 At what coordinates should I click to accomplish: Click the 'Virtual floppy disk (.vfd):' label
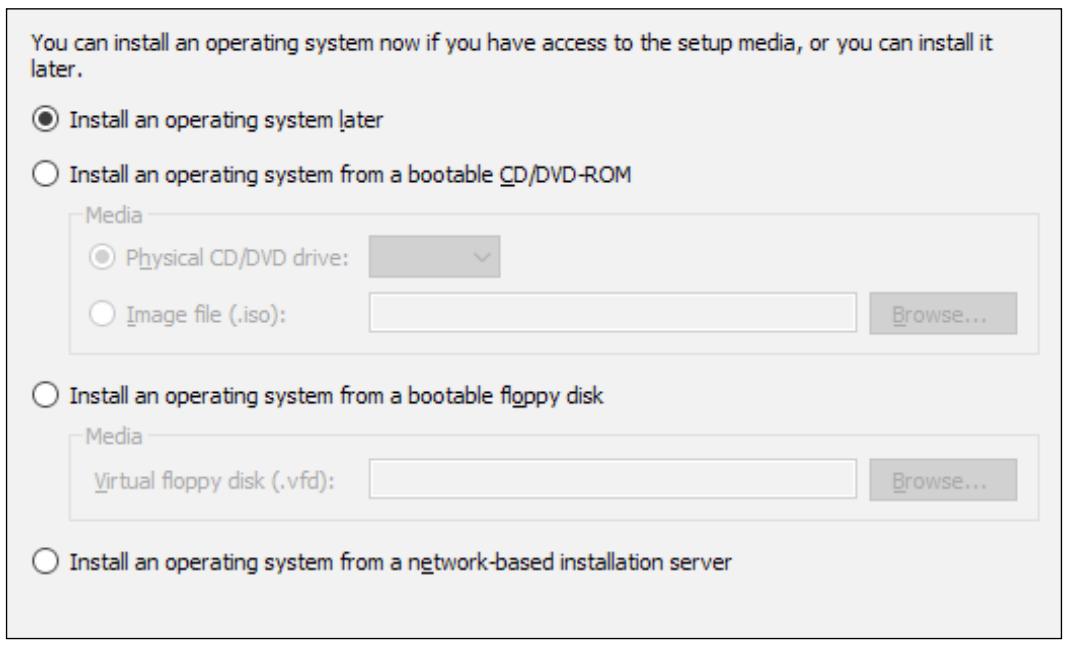pyautogui.click(x=214, y=481)
